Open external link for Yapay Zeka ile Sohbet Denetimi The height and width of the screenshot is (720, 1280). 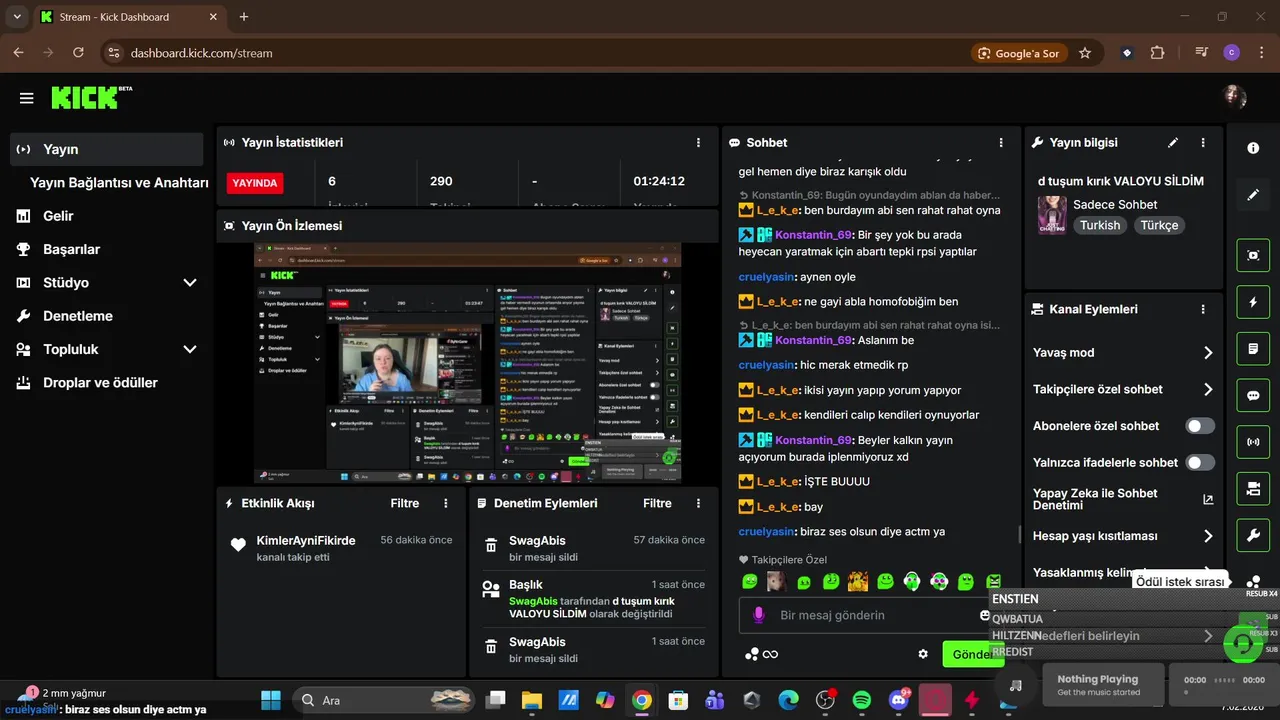click(1208, 499)
